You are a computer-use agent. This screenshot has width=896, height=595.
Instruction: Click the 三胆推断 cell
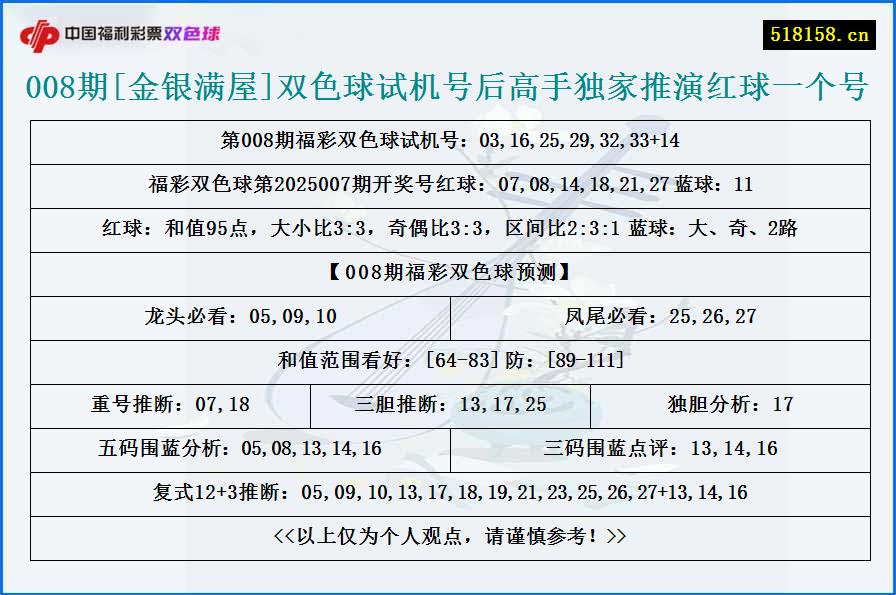click(448, 405)
